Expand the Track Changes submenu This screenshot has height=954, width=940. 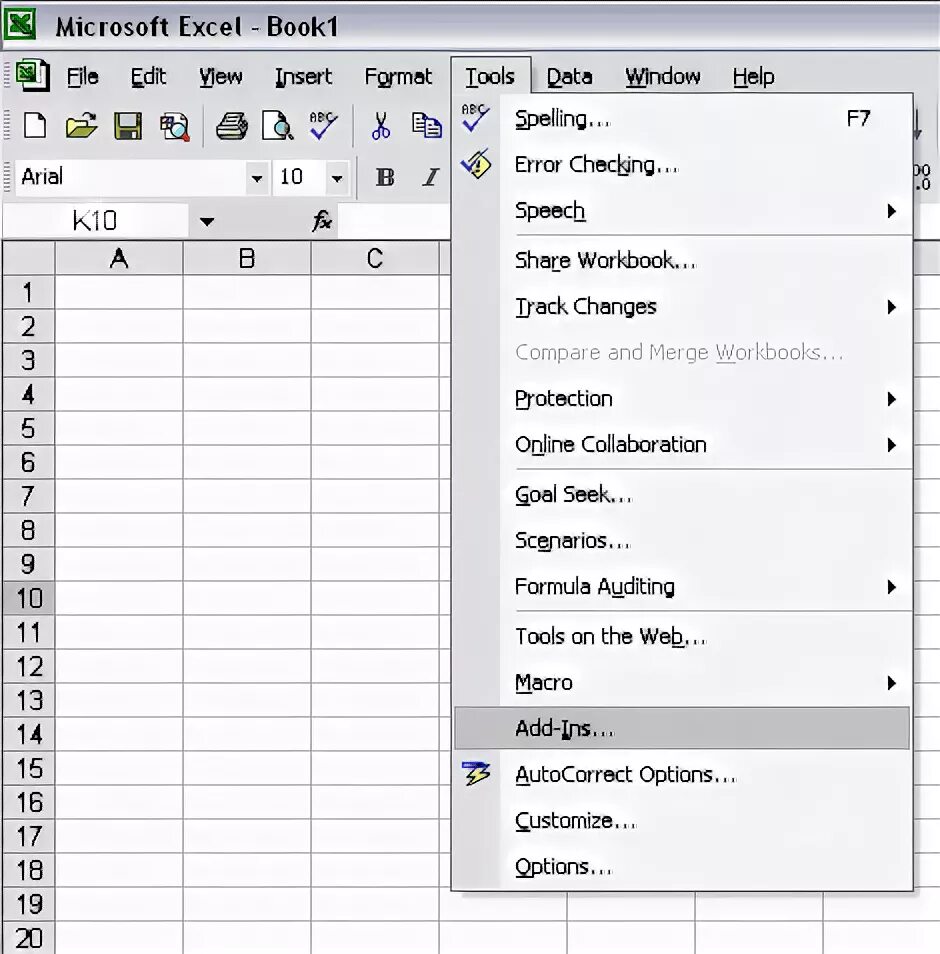click(x=682, y=307)
